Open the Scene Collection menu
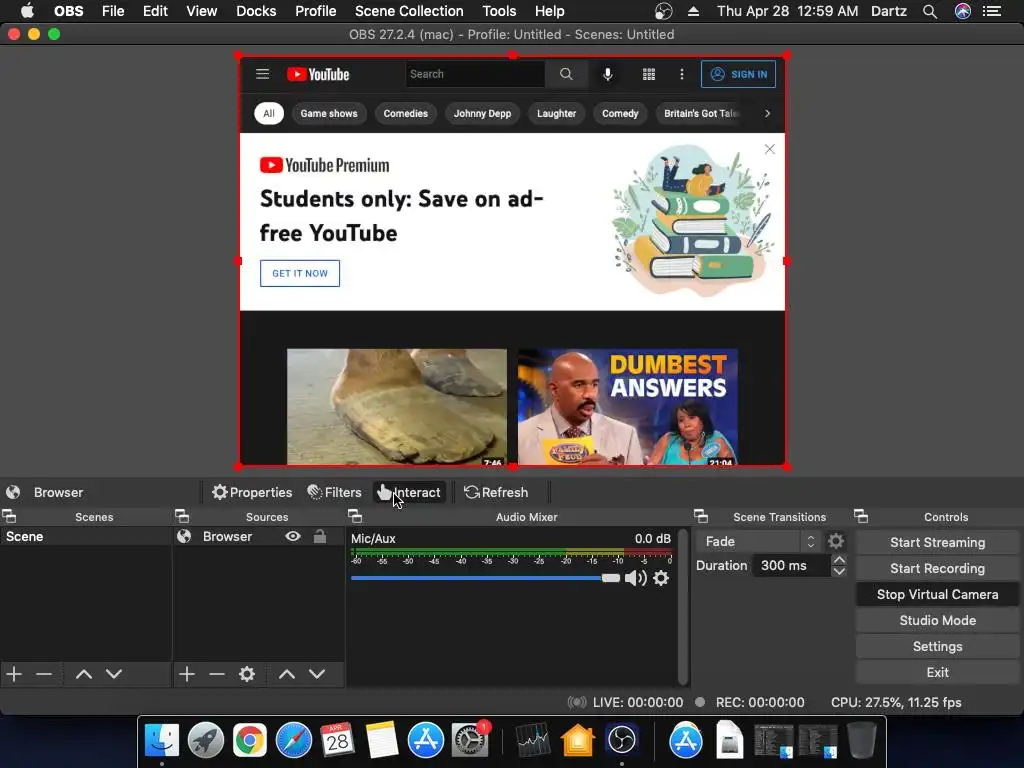This screenshot has height=768, width=1024. coord(409,11)
